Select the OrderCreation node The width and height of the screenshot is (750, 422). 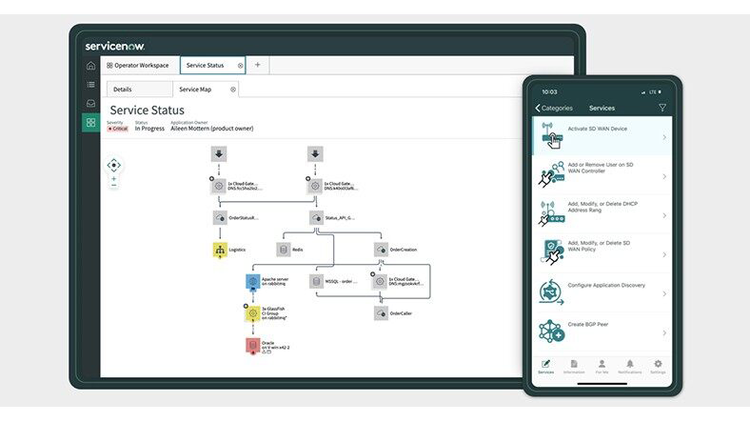[x=381, y=250]
